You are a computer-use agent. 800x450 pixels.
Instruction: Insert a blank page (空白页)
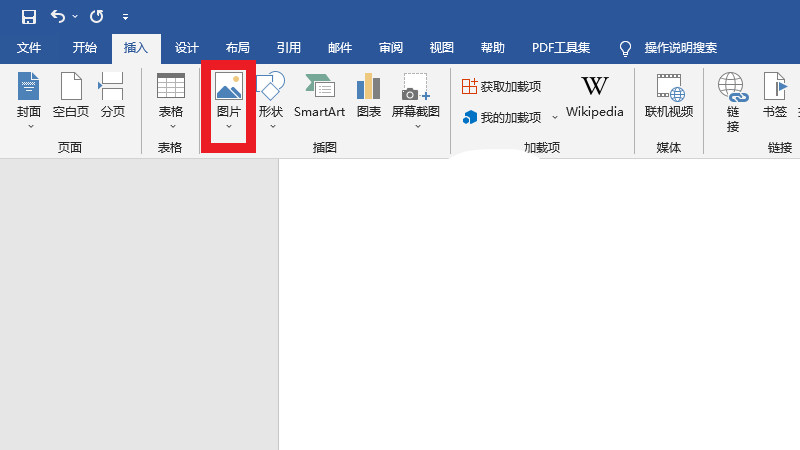pos(71,96)
